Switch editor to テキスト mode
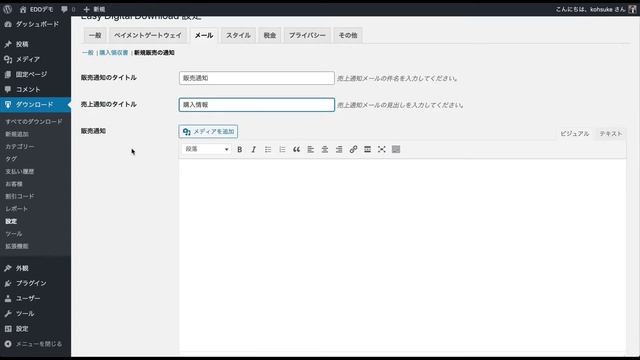This screenshot has width=640, height=360. (x=611, y=134)
